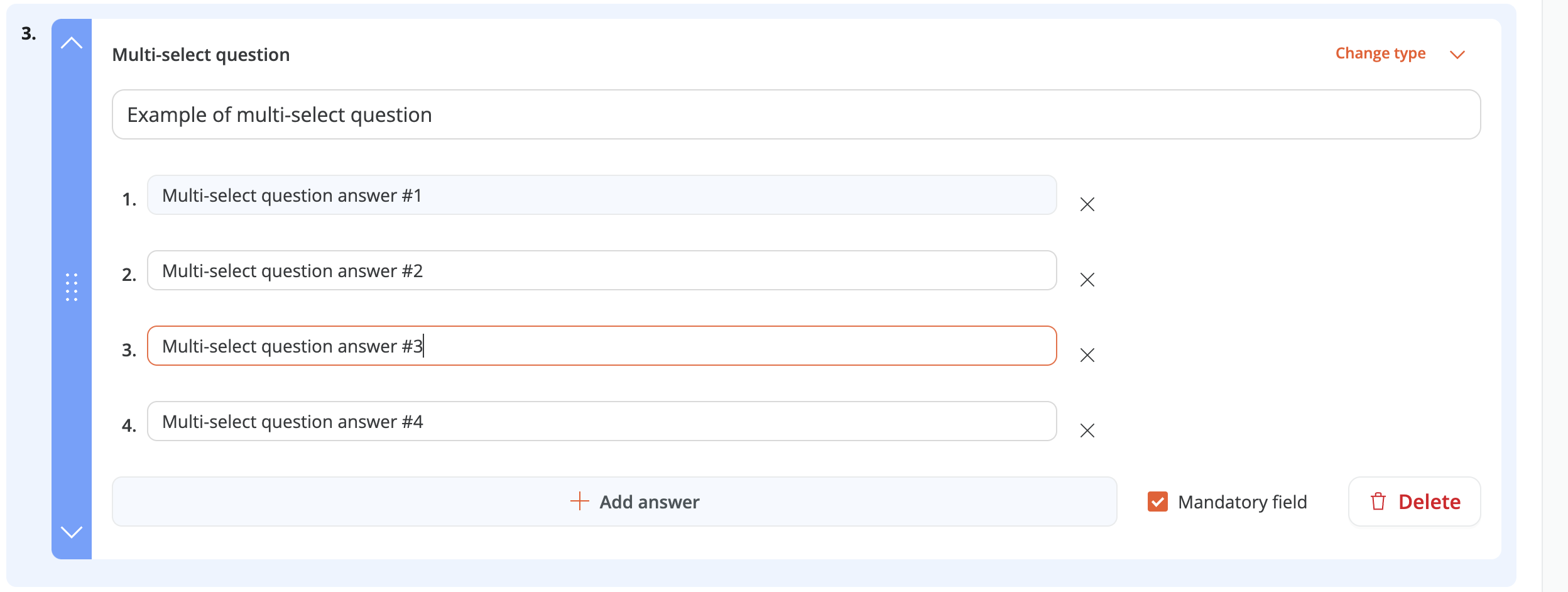Remove answer #2 with its X icon

[x=1087, y=280]
